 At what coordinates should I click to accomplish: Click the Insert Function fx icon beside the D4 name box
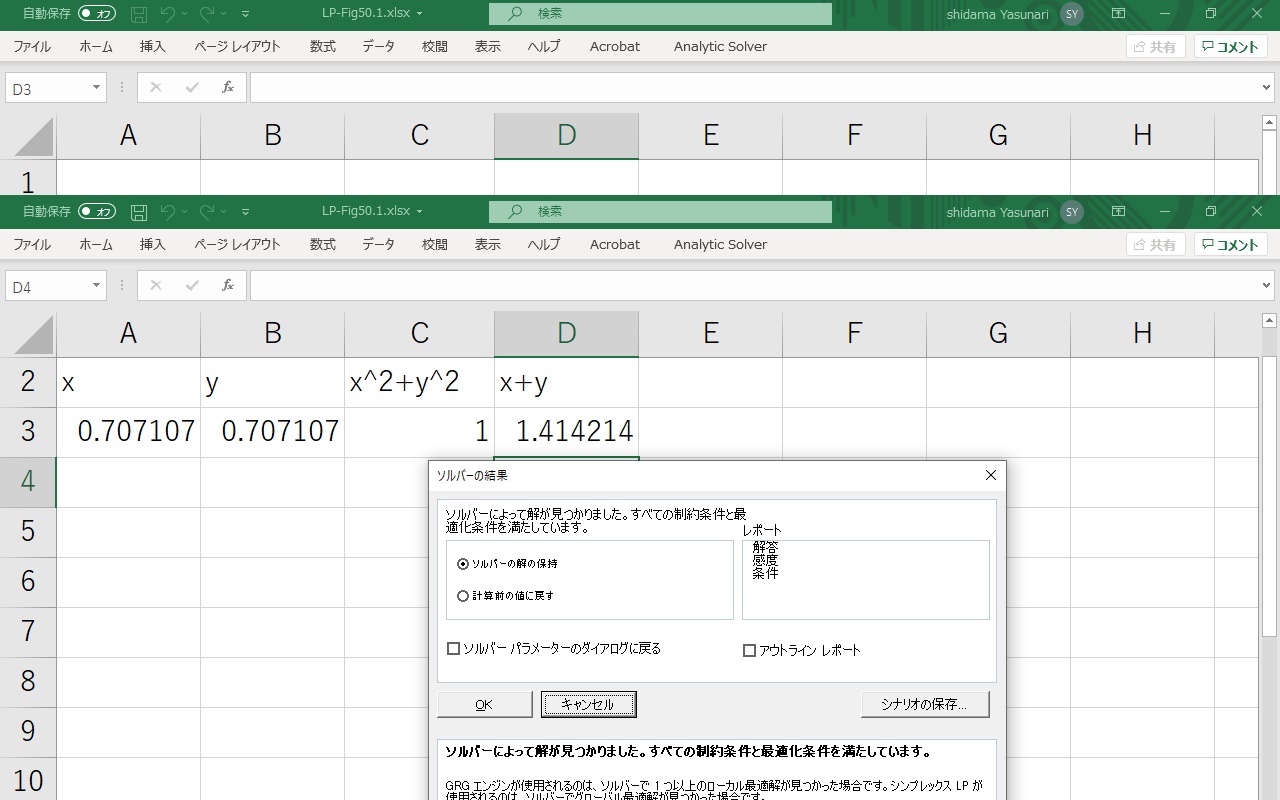click(x=228, y=286)
